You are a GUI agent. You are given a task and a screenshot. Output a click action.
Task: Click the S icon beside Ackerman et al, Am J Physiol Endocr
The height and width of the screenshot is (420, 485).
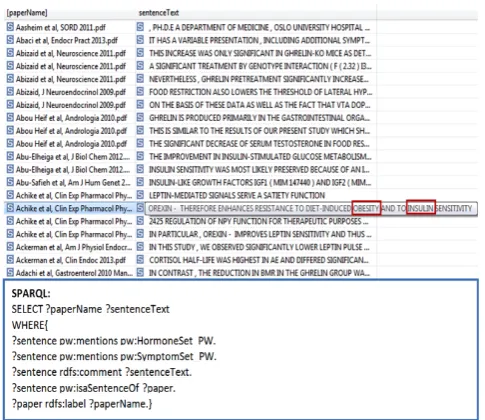tap(10, 247)
